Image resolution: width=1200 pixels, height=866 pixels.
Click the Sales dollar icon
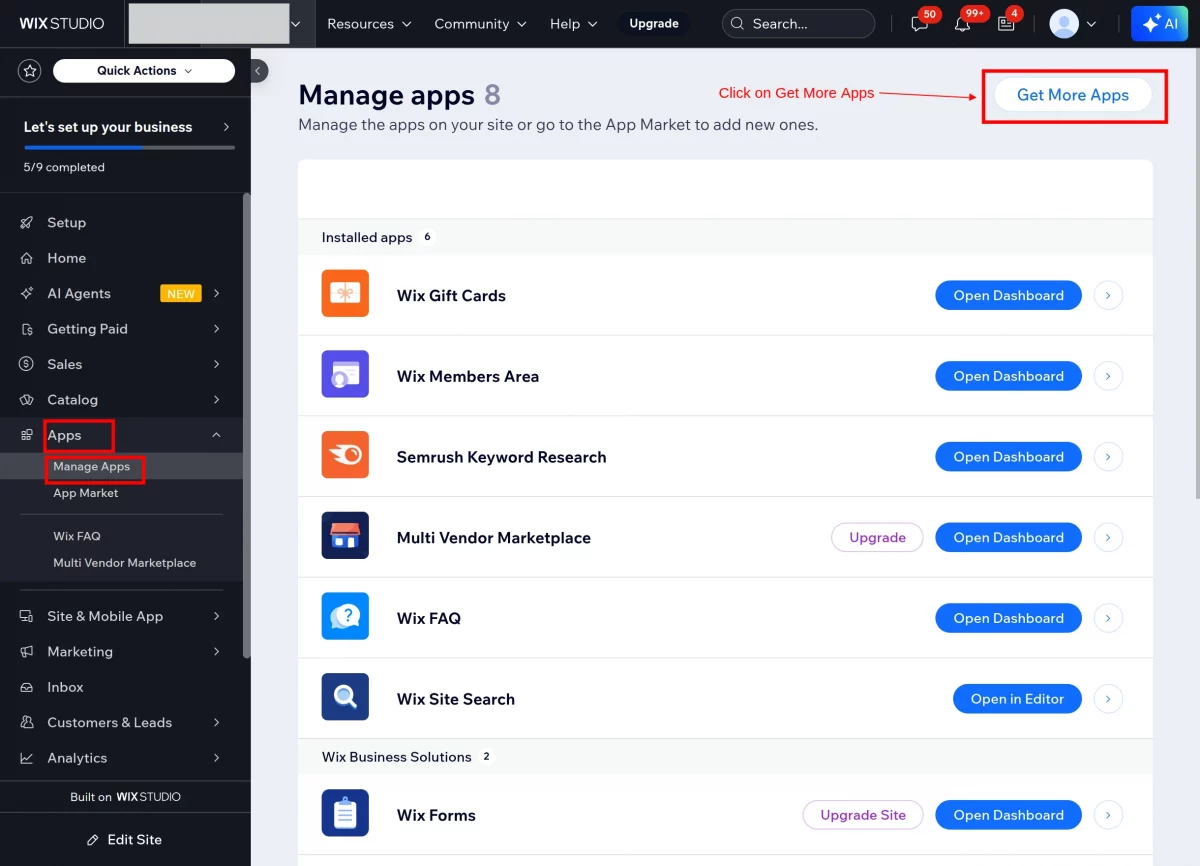27,364
